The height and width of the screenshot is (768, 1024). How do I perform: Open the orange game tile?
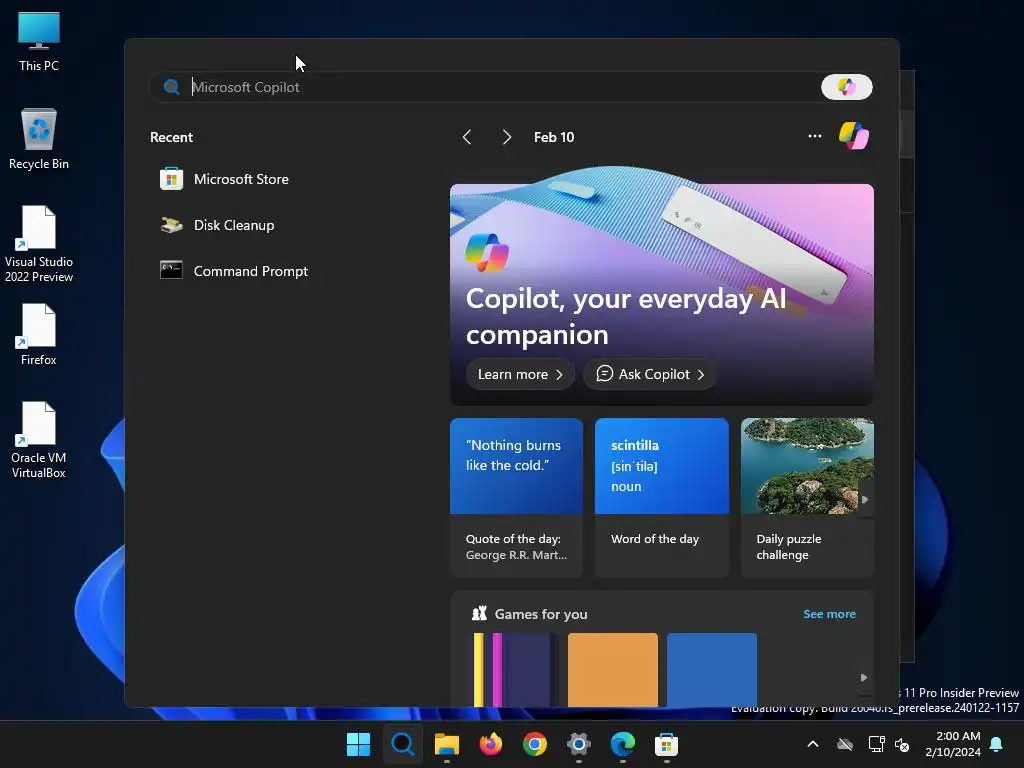[613, 669]
